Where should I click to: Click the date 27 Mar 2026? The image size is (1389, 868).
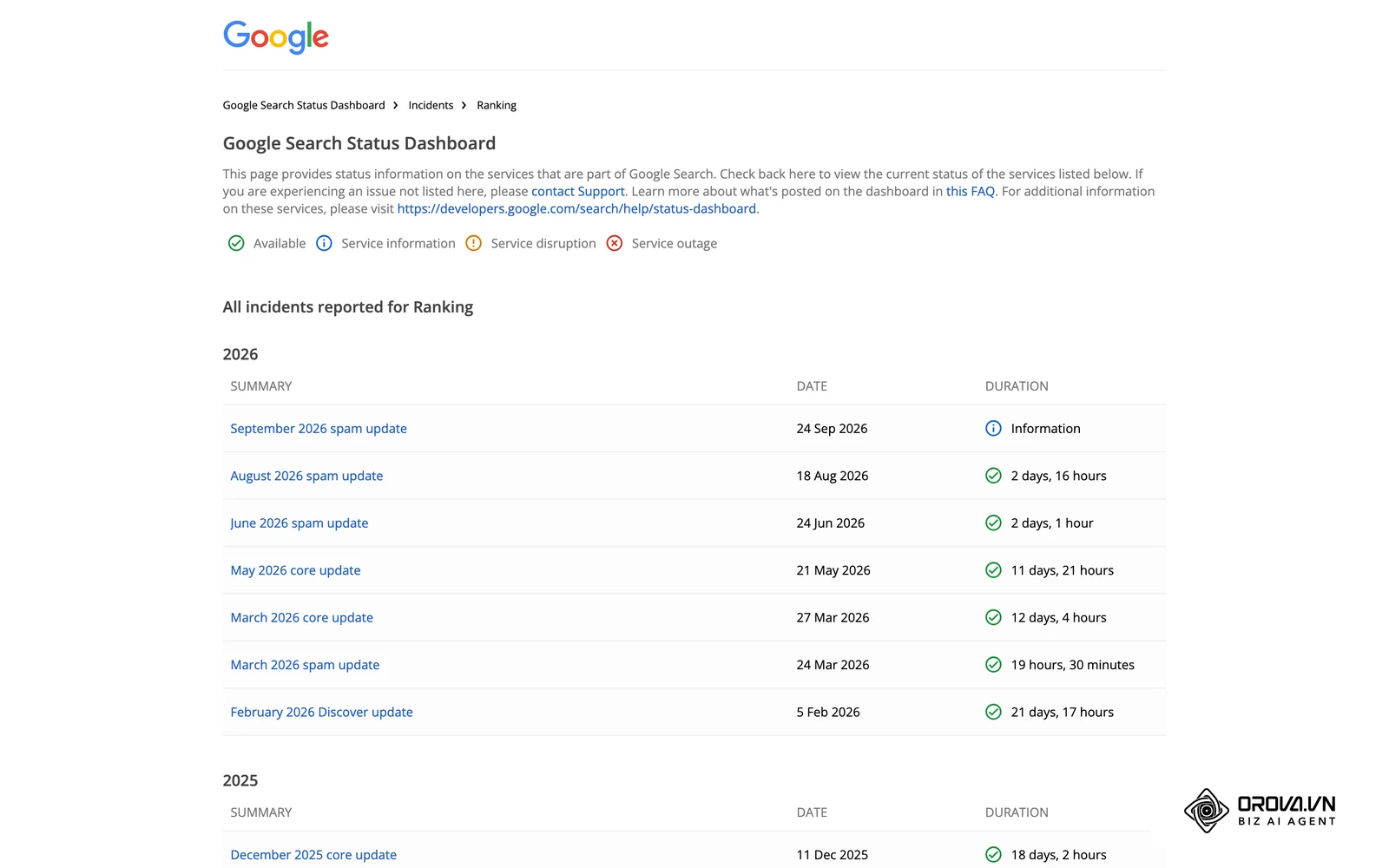833,617
